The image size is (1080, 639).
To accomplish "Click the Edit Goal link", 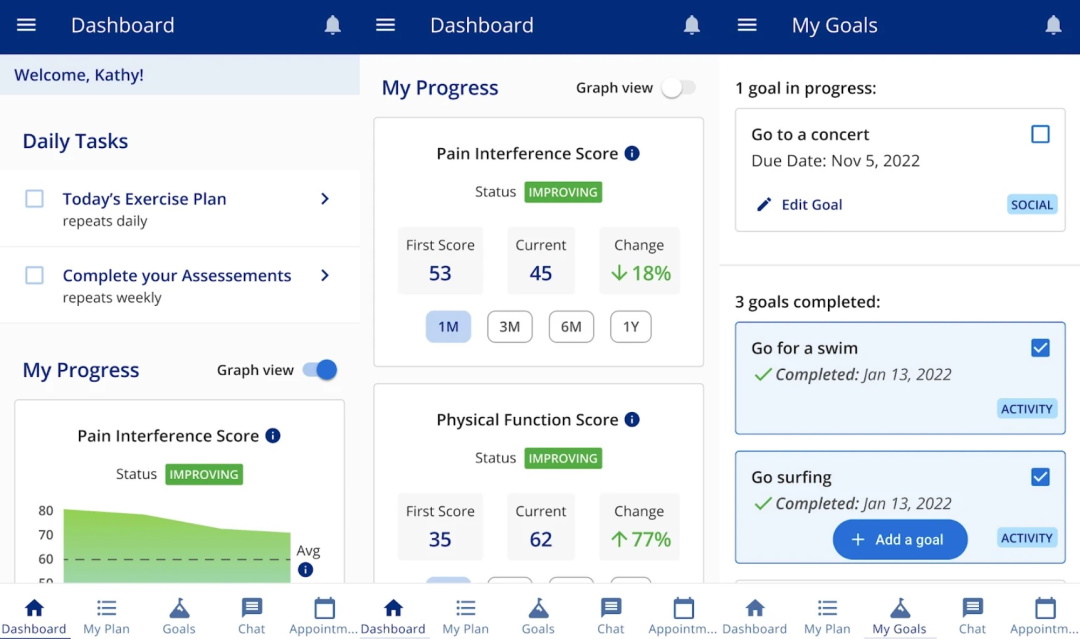I will point(811,205).
